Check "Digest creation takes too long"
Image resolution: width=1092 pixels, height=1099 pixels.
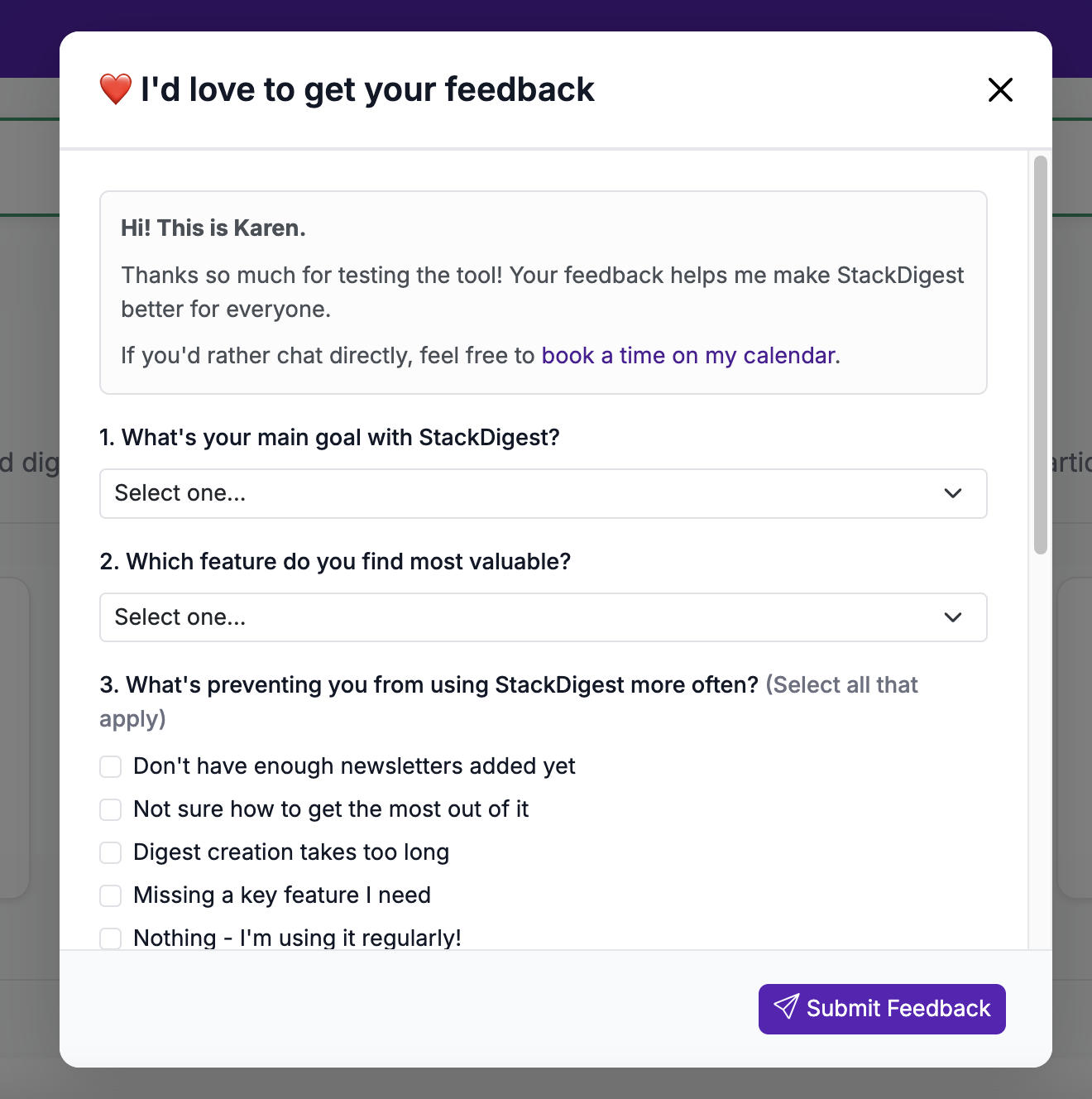click(x=111, y=852)
